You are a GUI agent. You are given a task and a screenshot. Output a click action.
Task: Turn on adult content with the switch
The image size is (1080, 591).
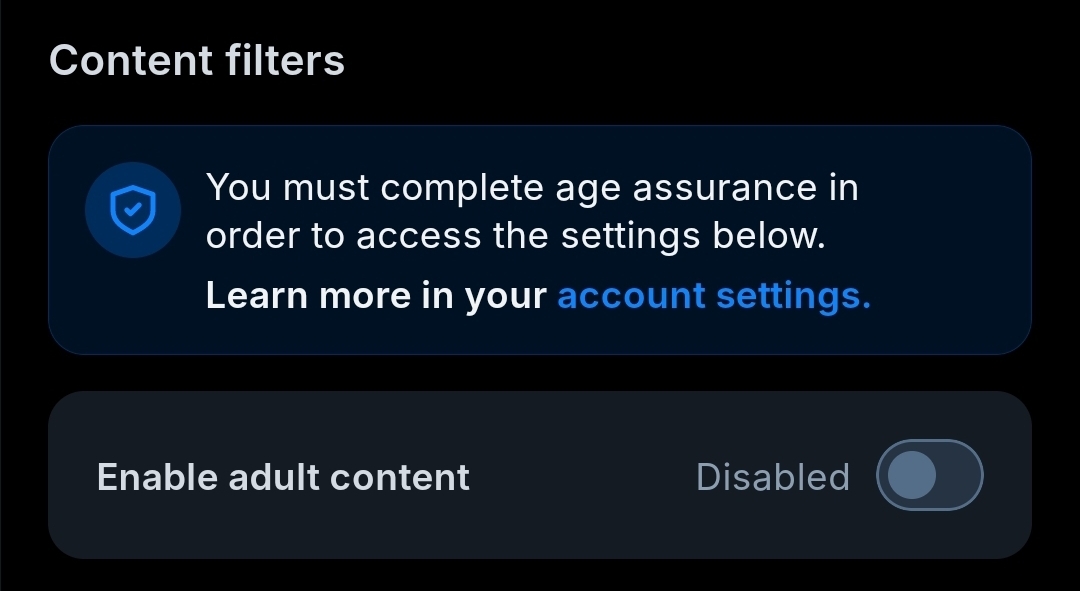(929, 475)
